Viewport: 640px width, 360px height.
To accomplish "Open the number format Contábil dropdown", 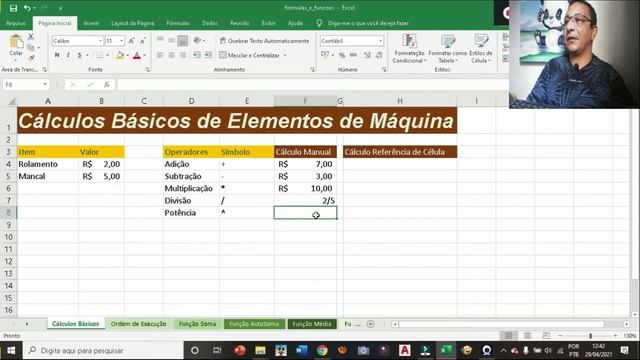I will coord(380,41).
